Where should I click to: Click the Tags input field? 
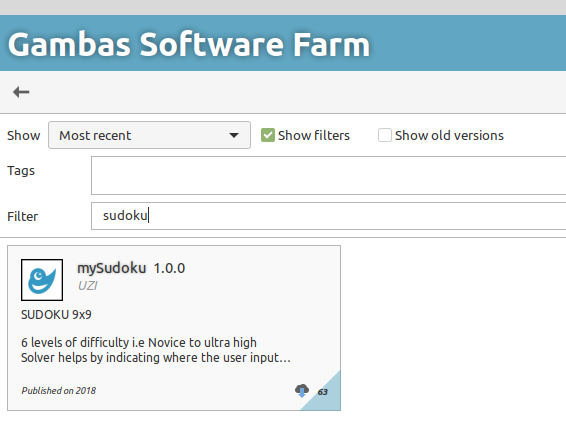click(x=328, y=175)
